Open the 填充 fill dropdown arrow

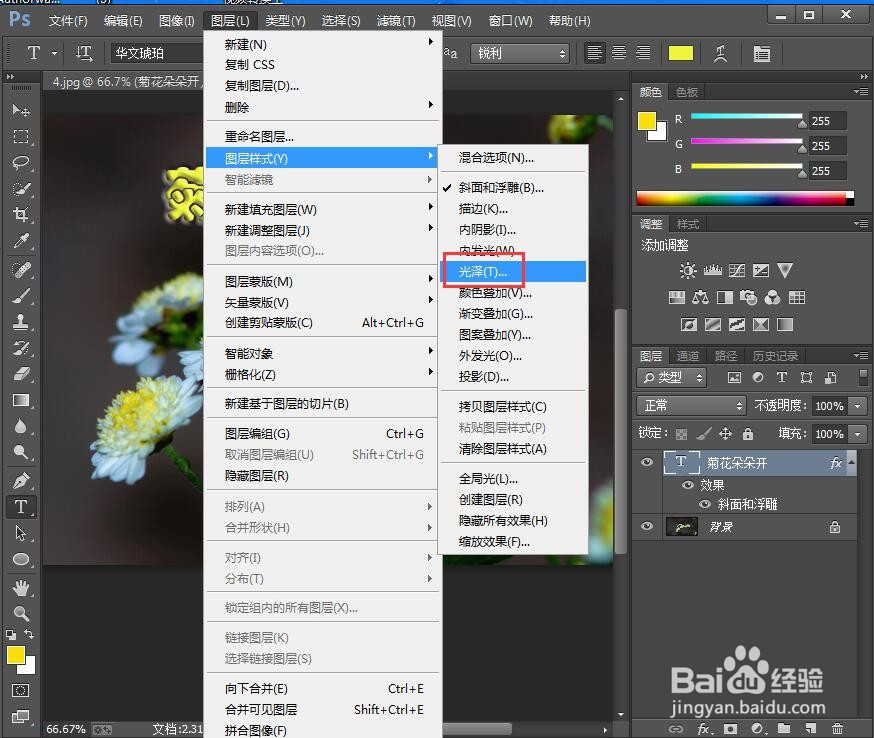857,434
